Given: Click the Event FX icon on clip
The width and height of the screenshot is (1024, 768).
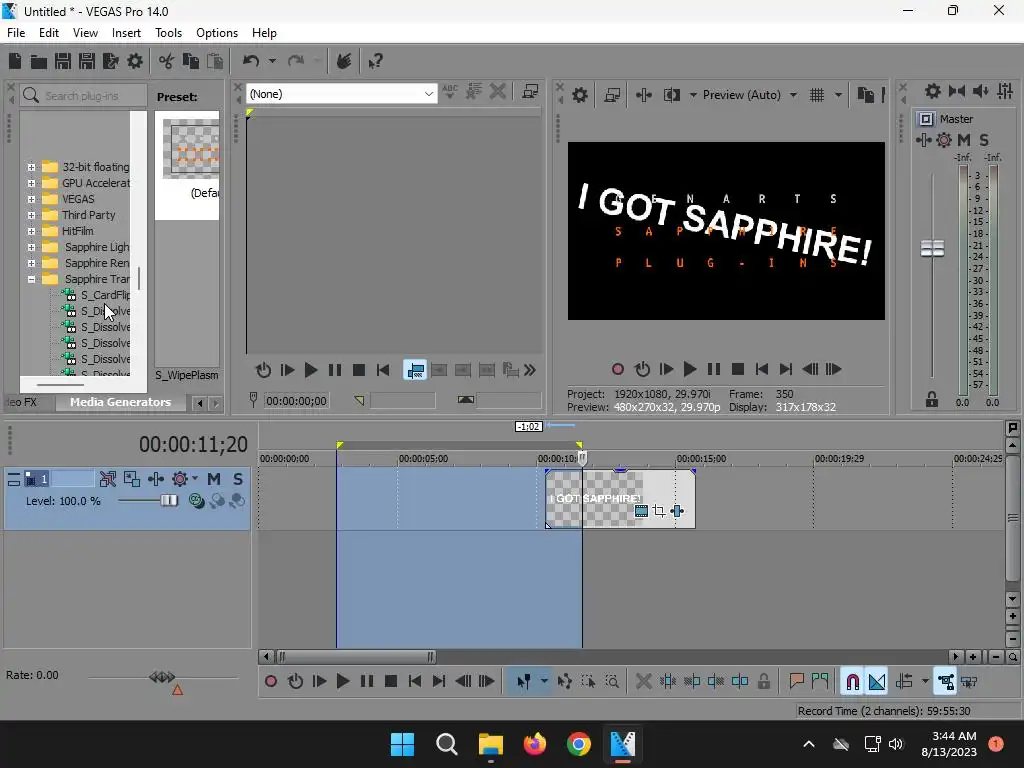Looking at the screenshot, I should [677, 511].
